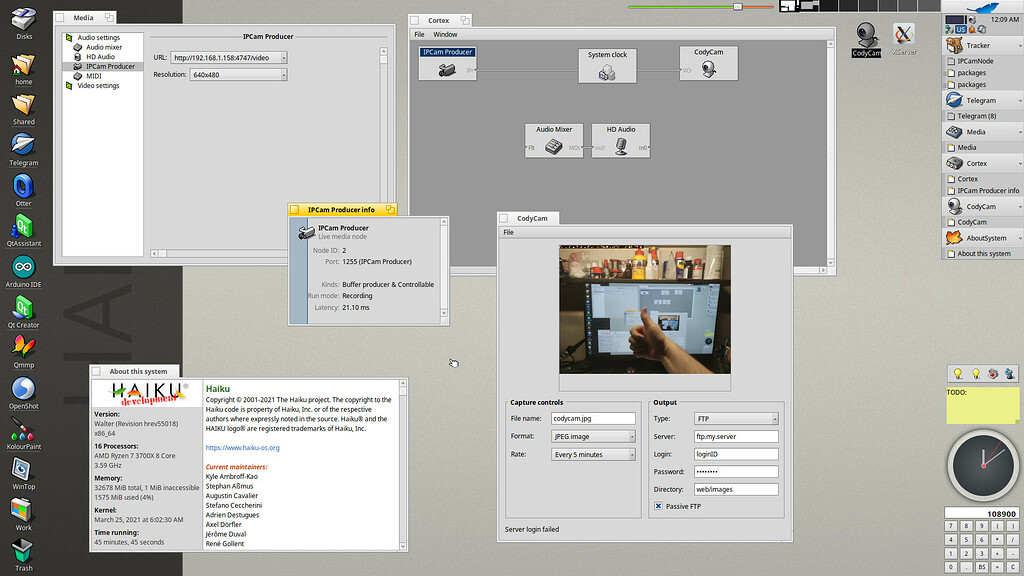Select the IPCam Producer node in Cortex

[447, 63]
